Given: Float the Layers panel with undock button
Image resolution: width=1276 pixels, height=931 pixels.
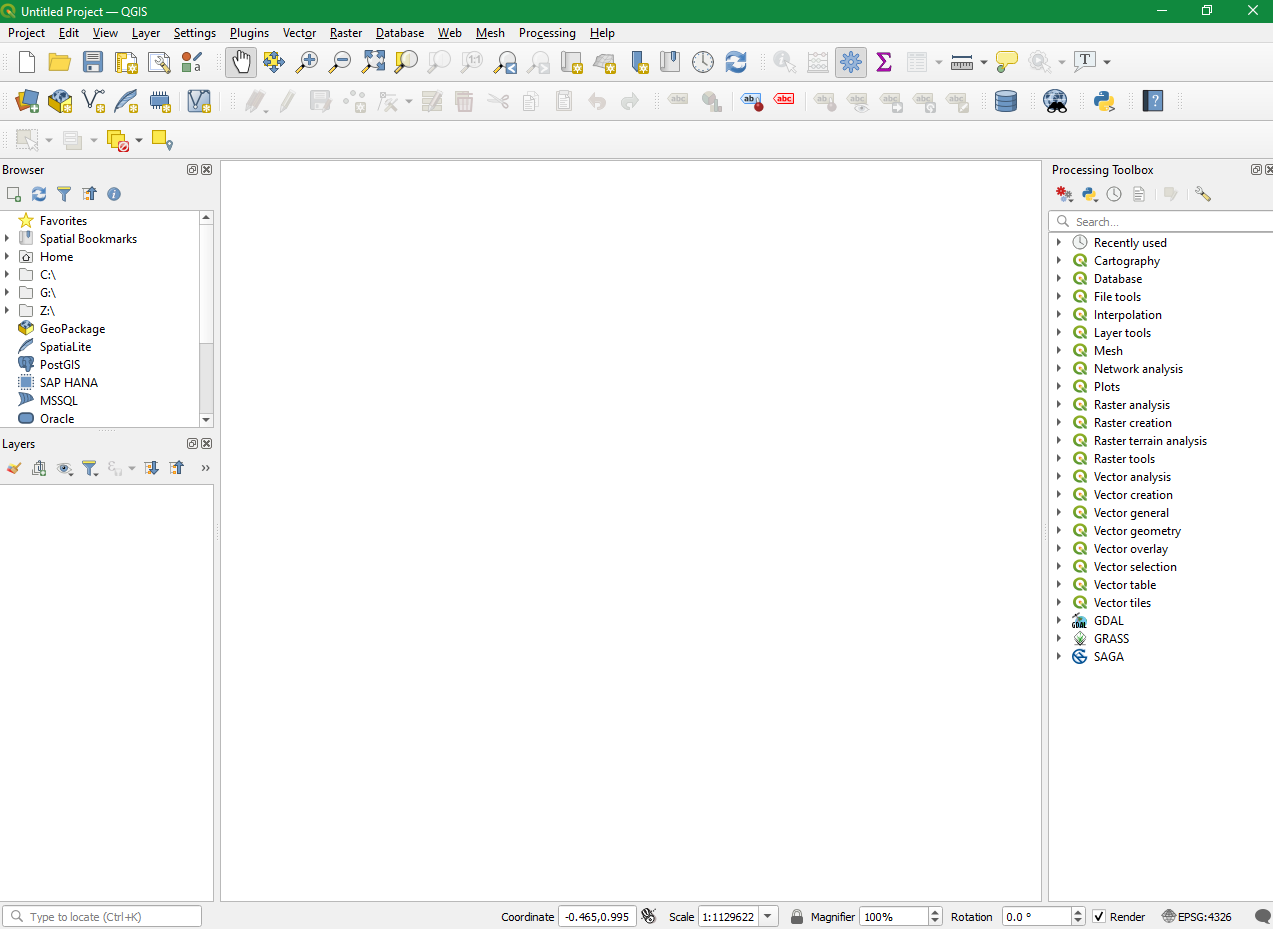Looking at the screenshot, I should (x=192, y=444).
